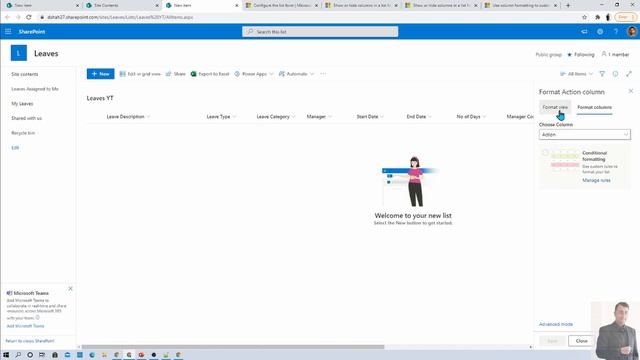The height and width of the screenshot is (360, 640).
Task: Close the Format Action column panel
Action: (631, 91)
